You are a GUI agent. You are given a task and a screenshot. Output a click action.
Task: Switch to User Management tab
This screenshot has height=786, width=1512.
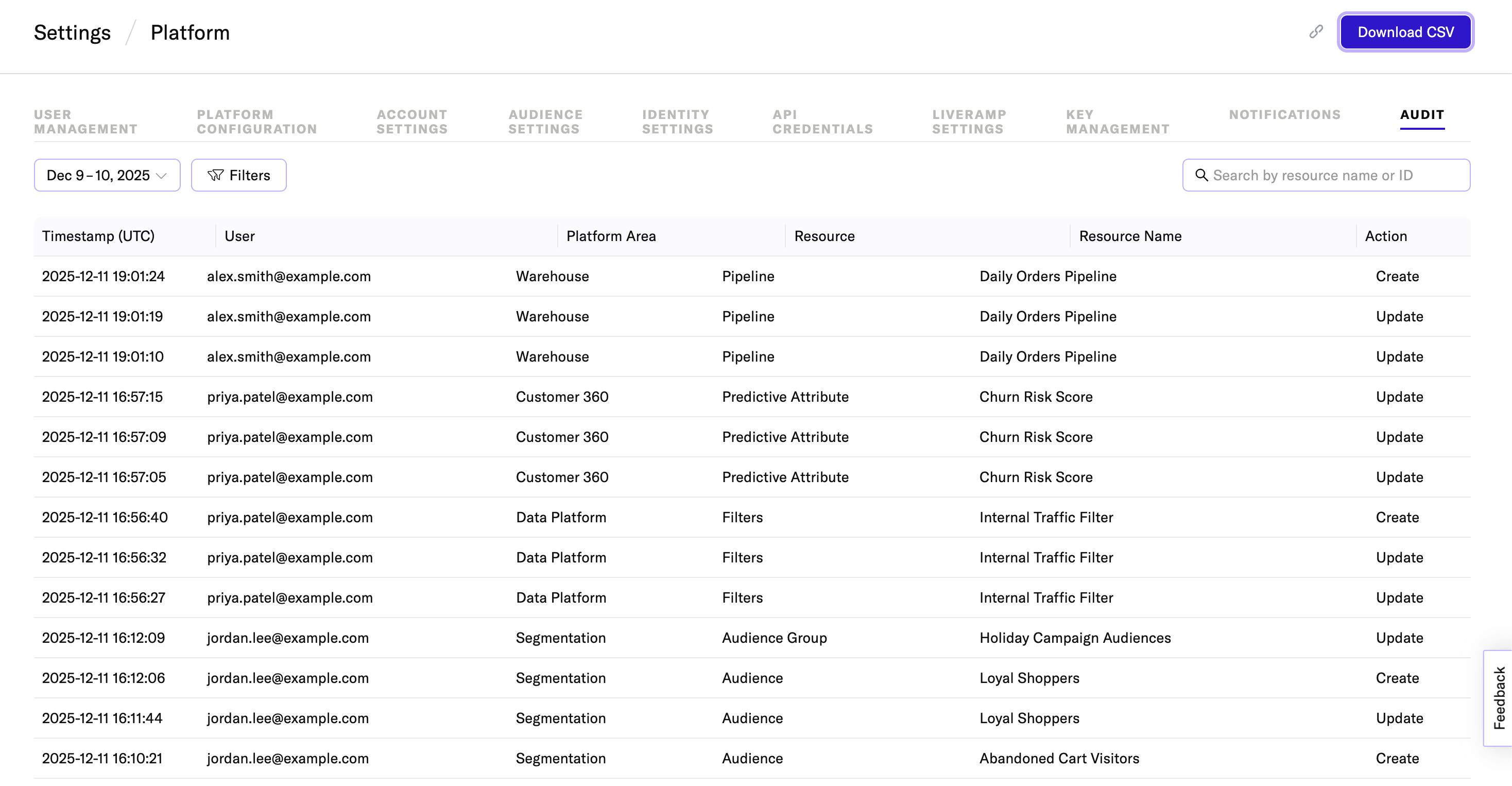point(85,122)
